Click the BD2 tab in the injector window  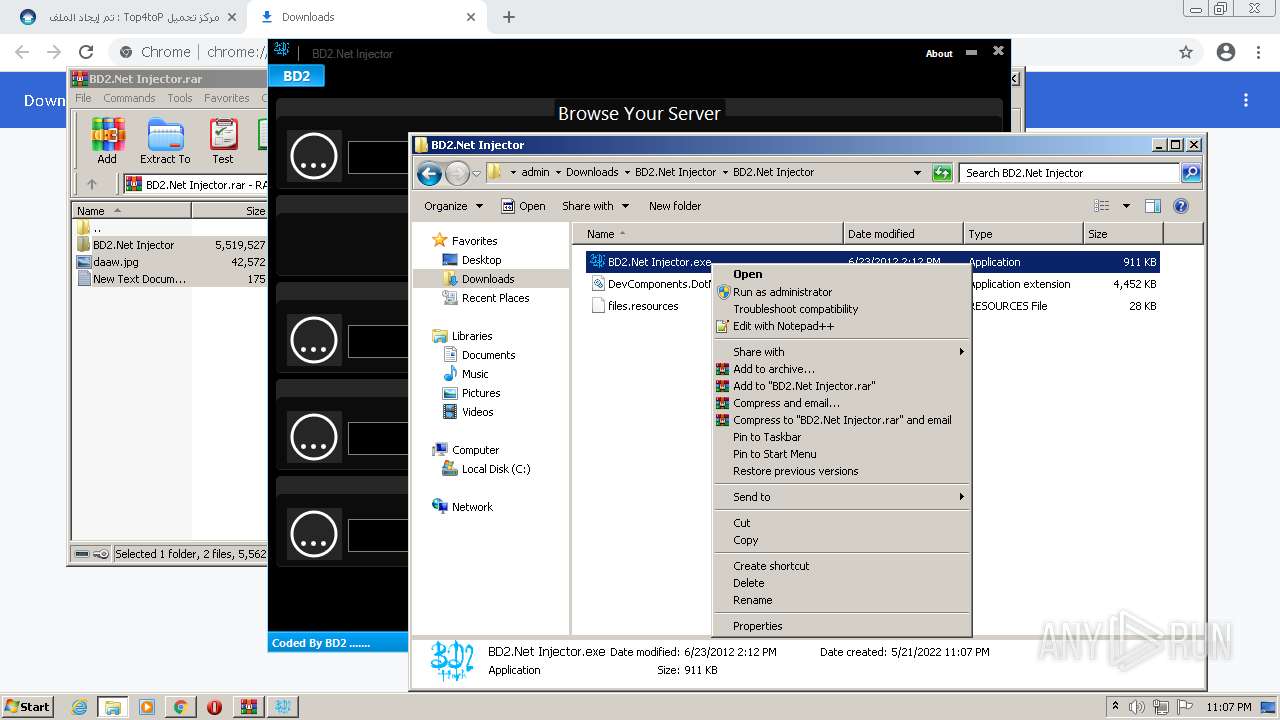(x=296, y=76)
